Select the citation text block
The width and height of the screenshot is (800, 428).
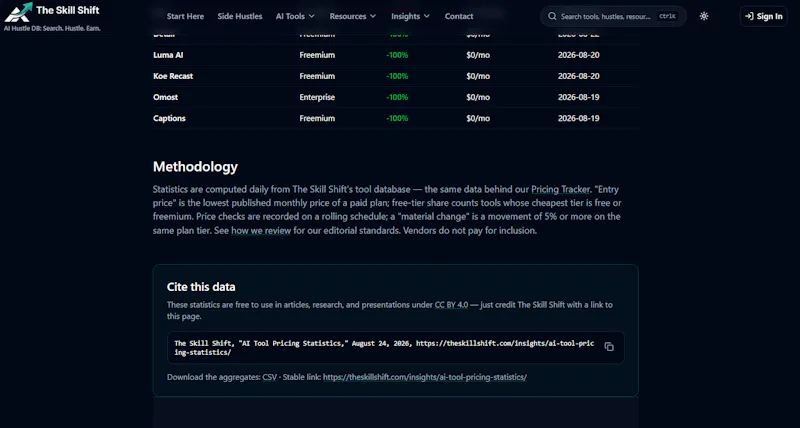pos(384,347)
